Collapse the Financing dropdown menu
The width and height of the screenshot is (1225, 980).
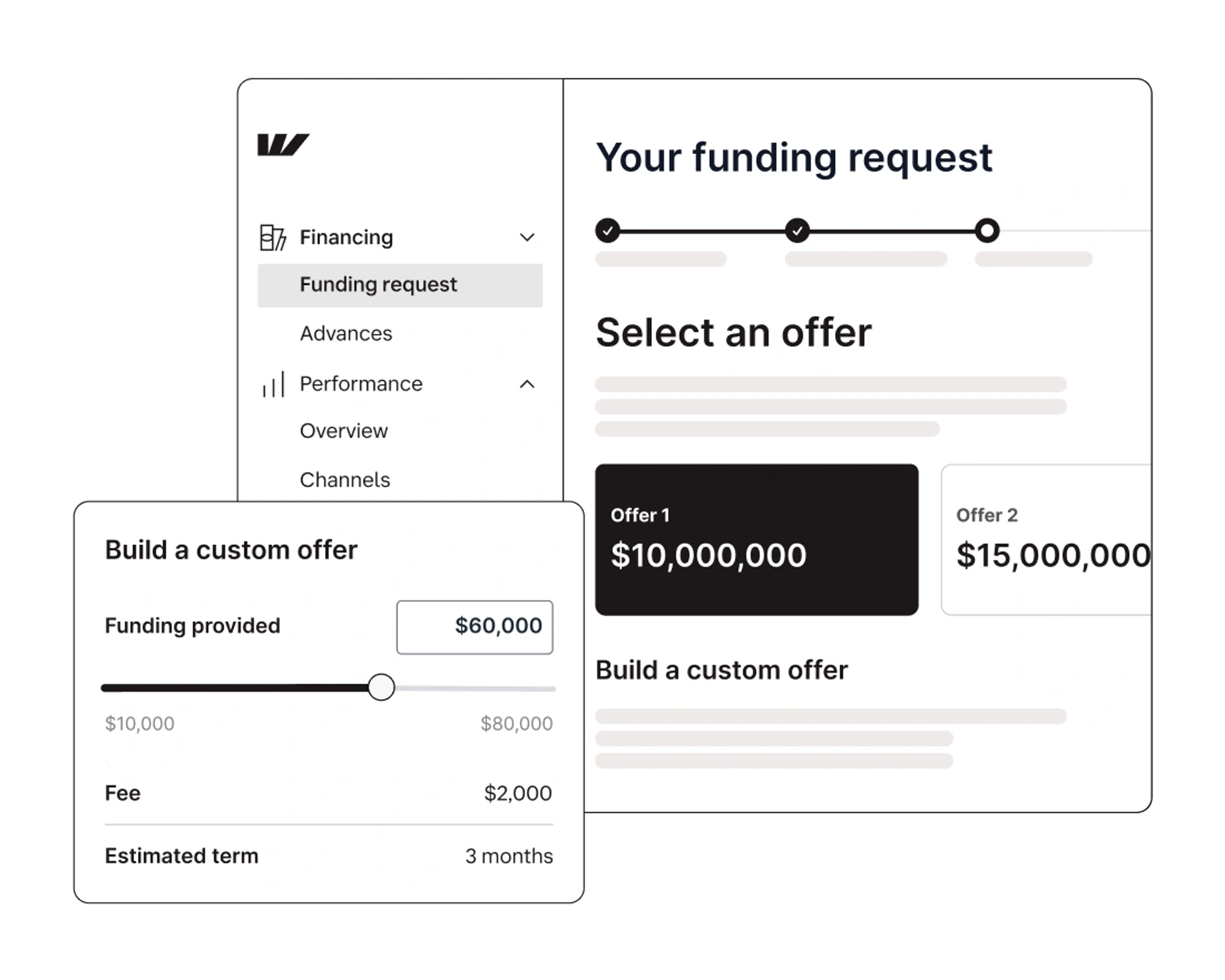tap(527, 237)
